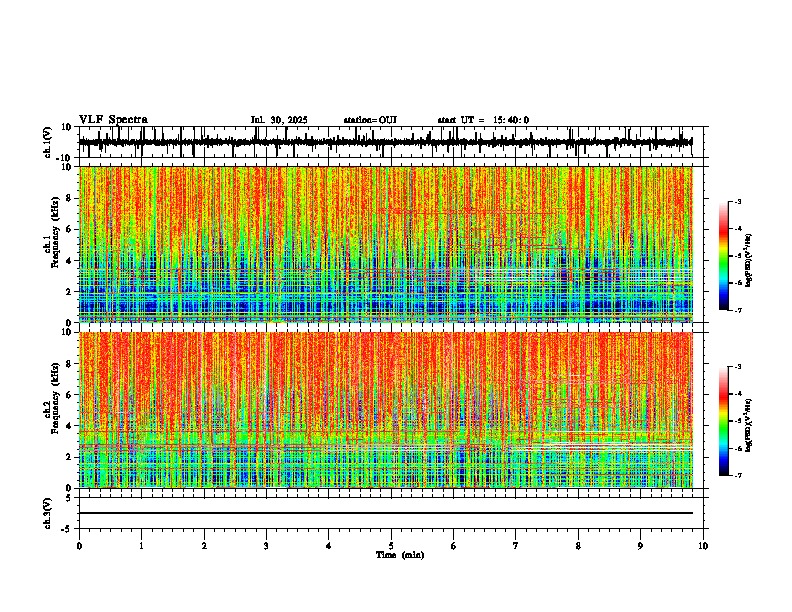Click the ch.2 spectrogram color scale bar
The height and width of the screenshot is (612, 792).
click(x=724, y=421)
